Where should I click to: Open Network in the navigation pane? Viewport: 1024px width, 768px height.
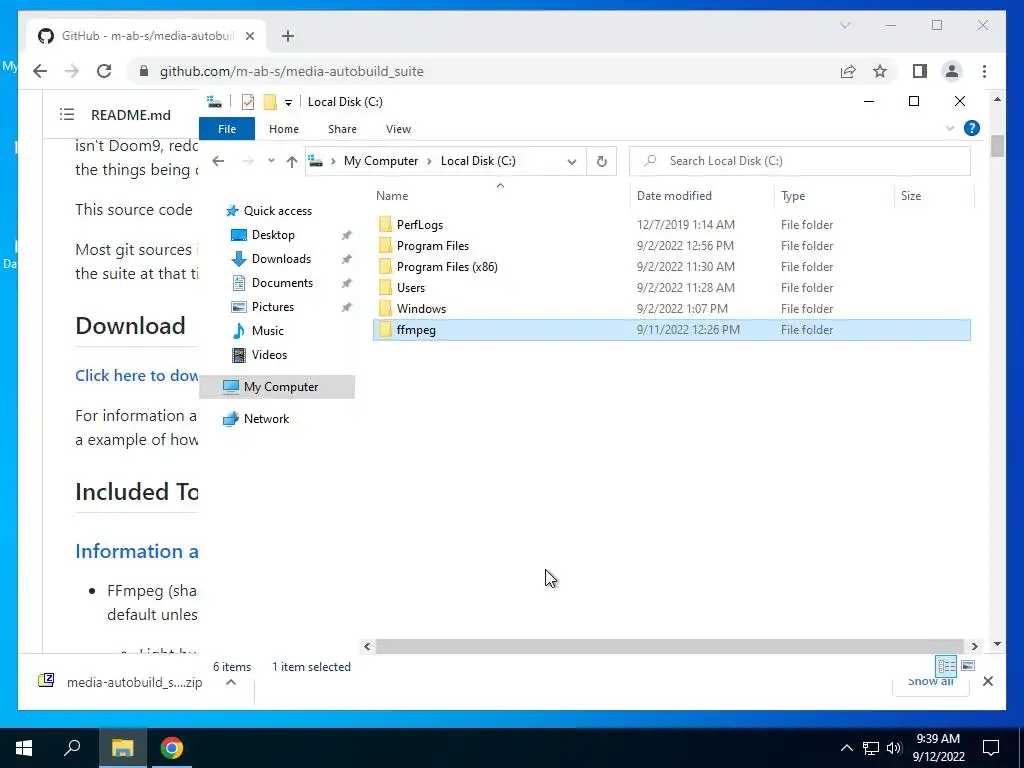tap(266, 419)
